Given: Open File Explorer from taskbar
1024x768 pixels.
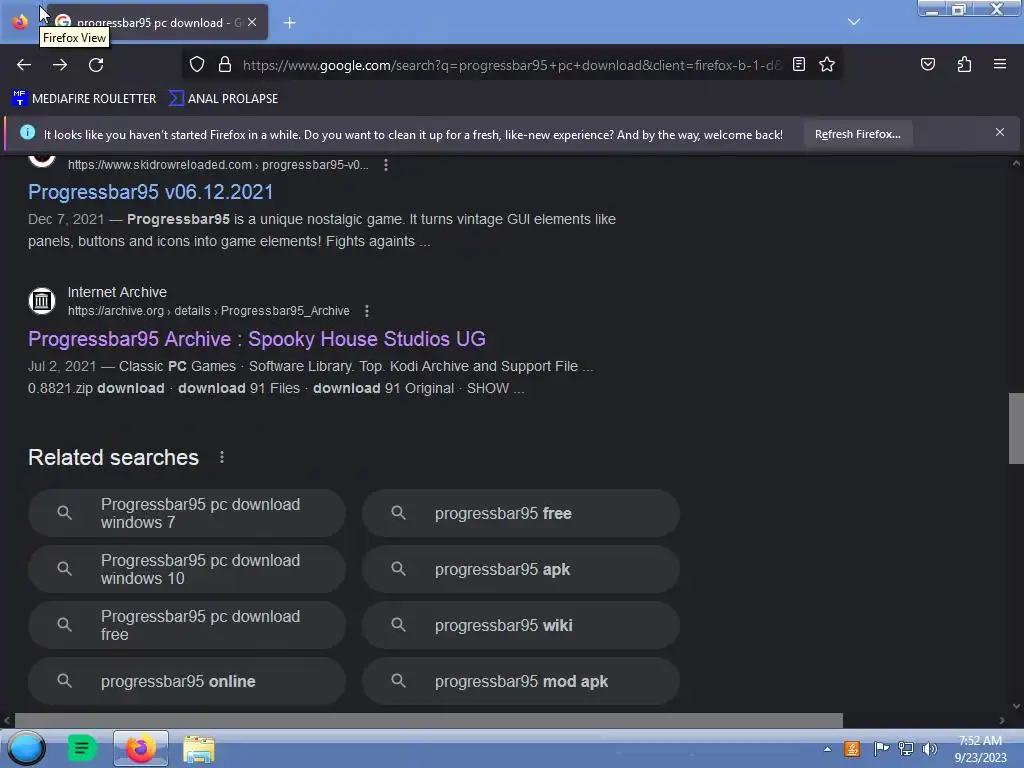Looking at the screenshot, I should (199, 749).
